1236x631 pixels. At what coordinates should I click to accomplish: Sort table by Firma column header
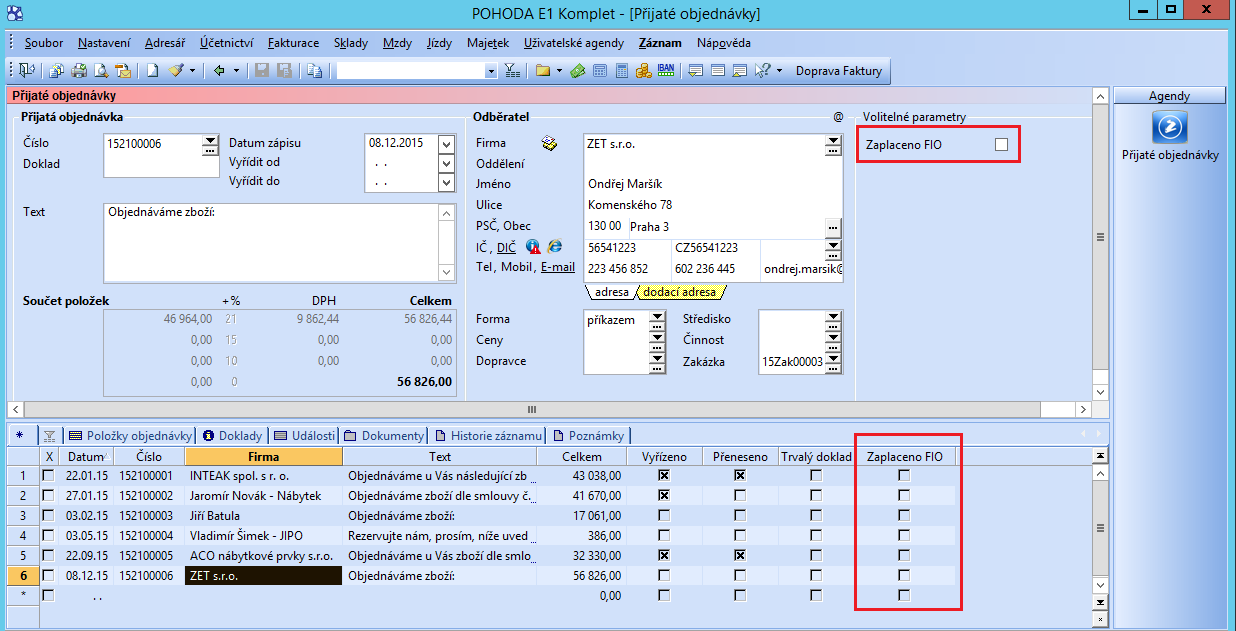(x=264, y=456)
